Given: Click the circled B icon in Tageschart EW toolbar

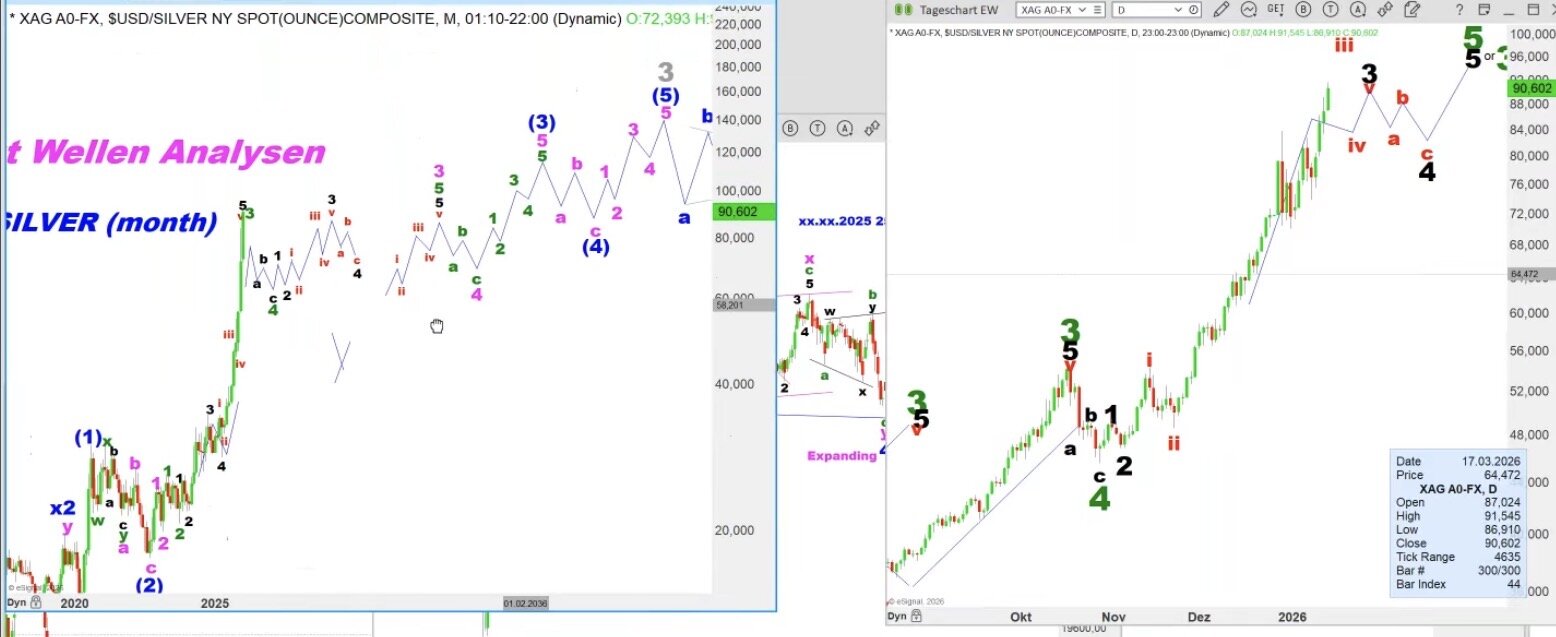Looking at the screenshot, I should 1304,9.
